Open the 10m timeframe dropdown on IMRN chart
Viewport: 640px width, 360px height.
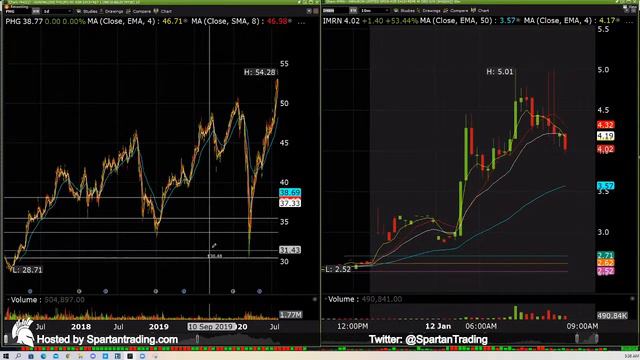(x=375, y=11)
